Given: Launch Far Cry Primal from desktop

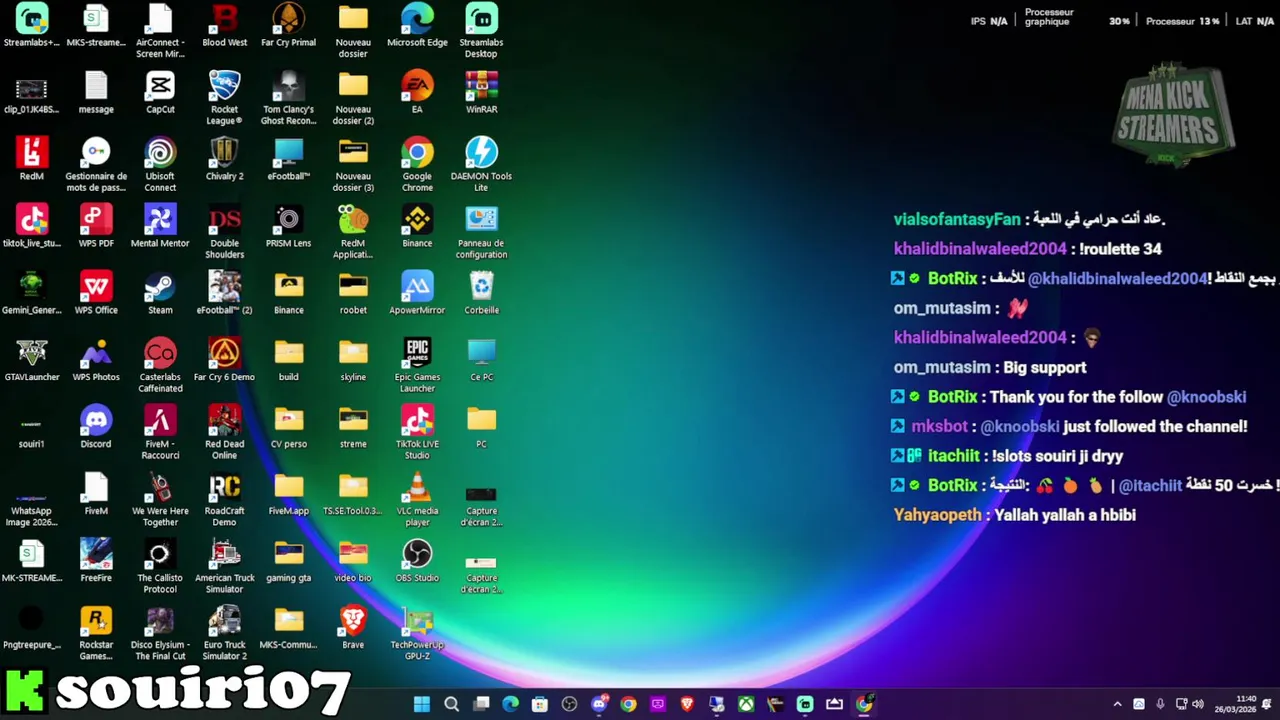Looking at the screenshot, I should tap(288, 26).
